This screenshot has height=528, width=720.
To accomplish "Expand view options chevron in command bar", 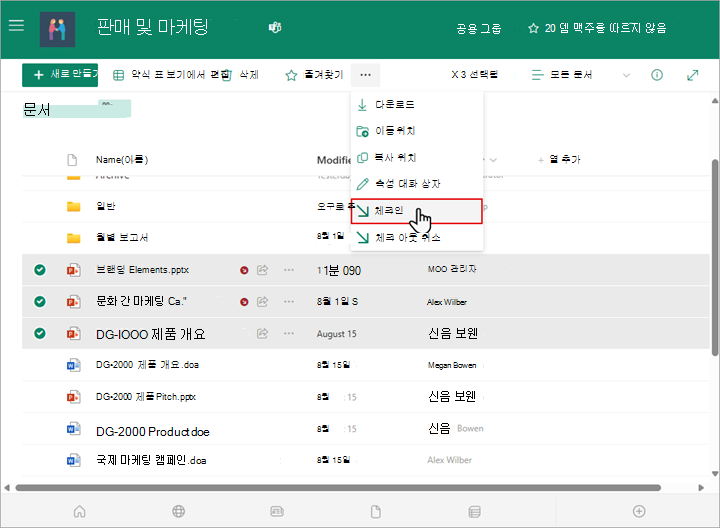I will [x=626, y=75].
